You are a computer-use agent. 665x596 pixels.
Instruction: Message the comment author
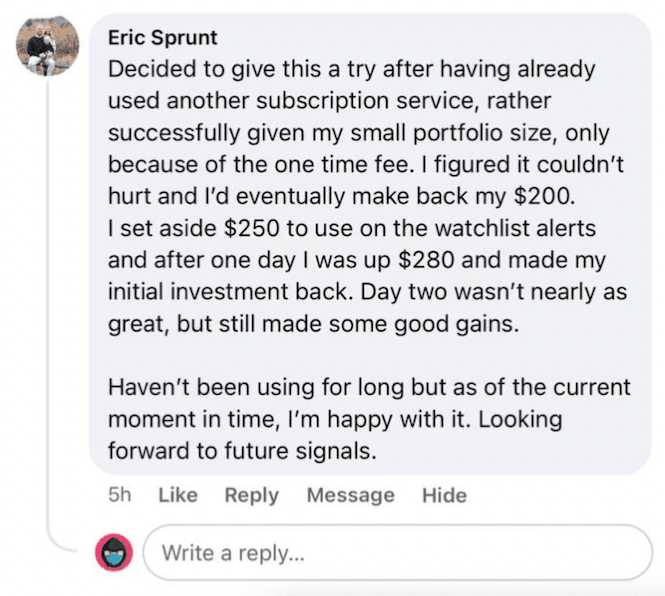click(350, 495)
